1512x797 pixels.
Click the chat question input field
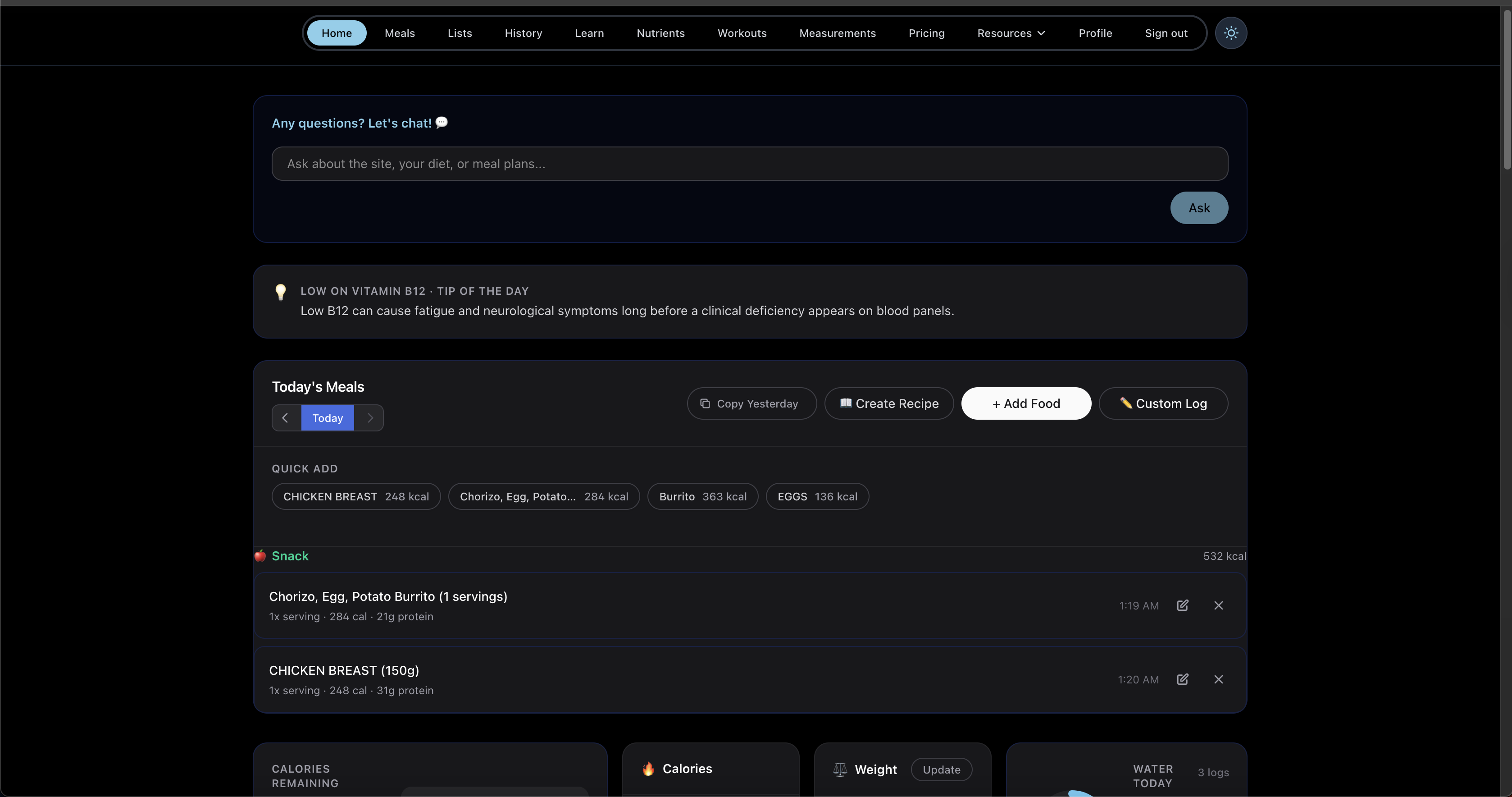(x=750, y=164)
